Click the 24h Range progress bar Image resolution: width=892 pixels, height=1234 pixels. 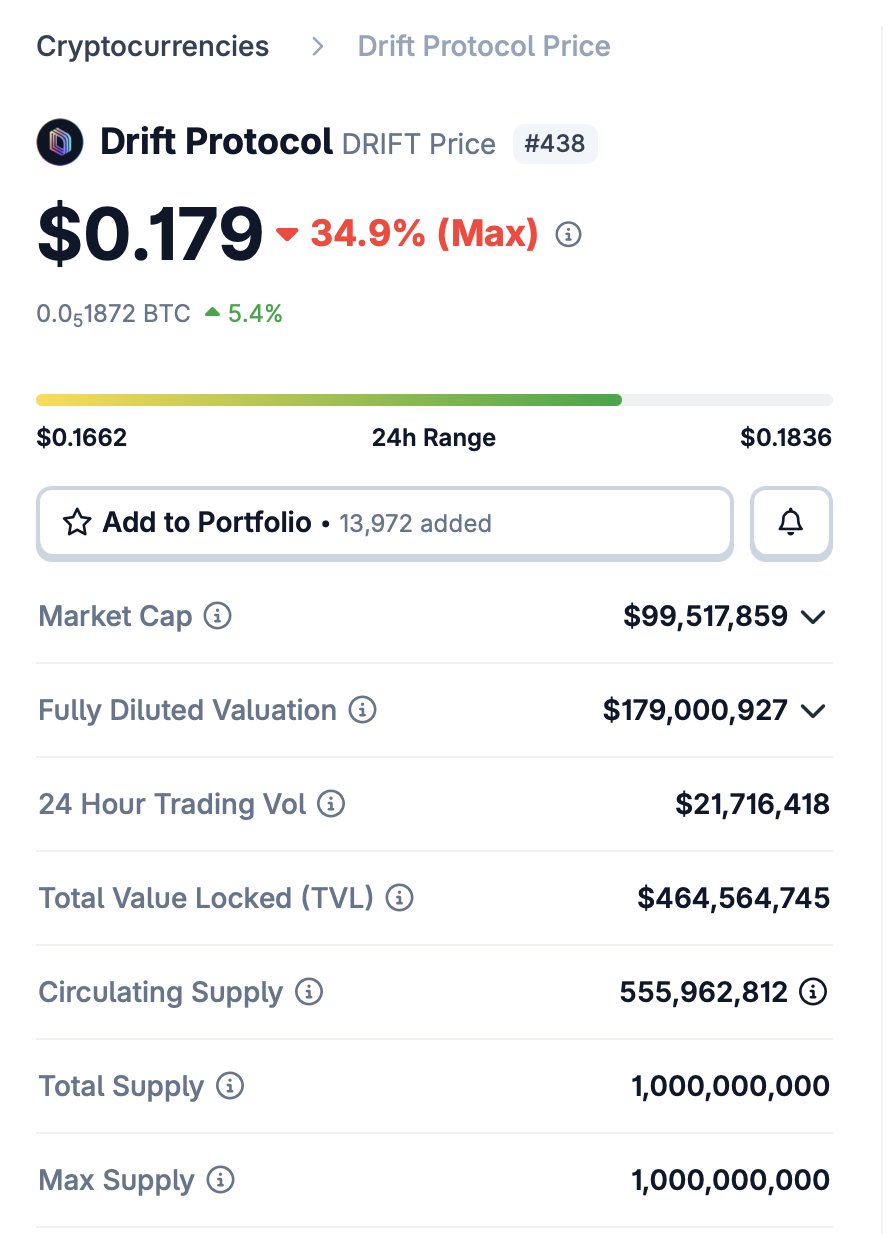click(x=434, y=400)
